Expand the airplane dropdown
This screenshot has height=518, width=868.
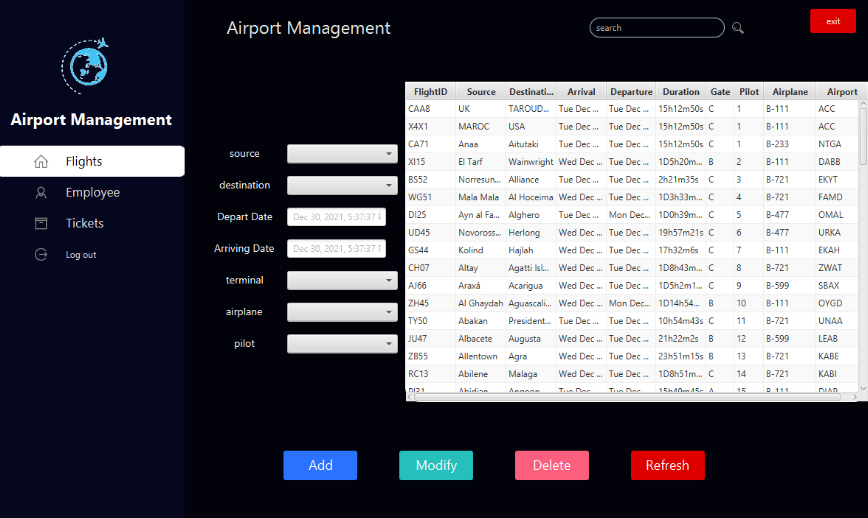tap(342, 312)
